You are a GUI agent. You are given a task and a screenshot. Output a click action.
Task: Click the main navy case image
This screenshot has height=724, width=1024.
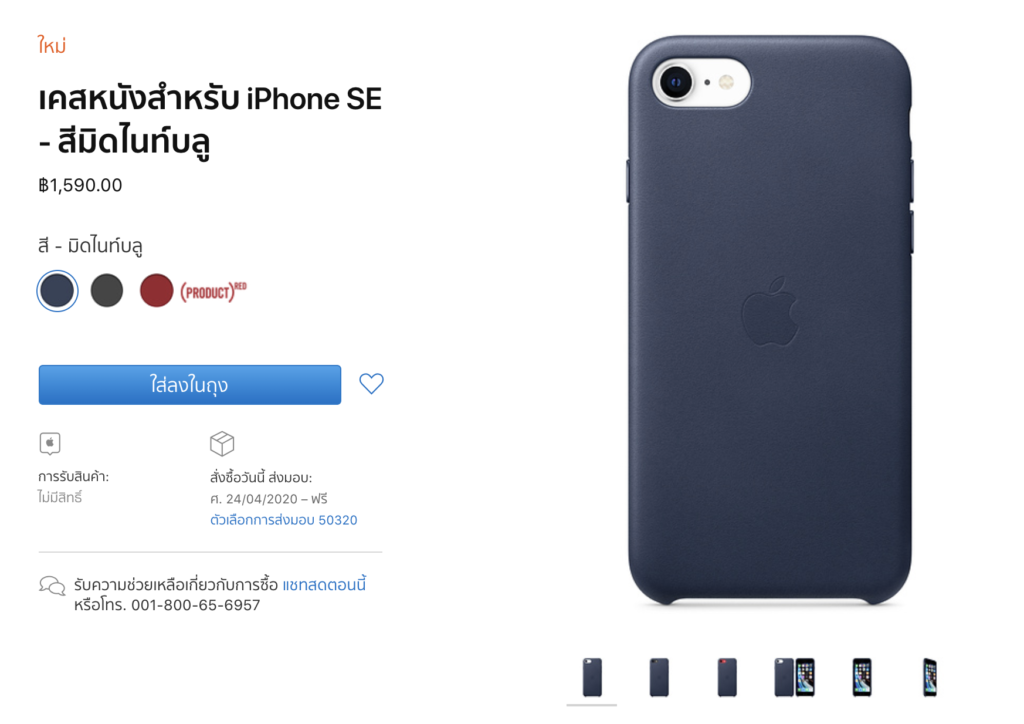pos(770,320)
